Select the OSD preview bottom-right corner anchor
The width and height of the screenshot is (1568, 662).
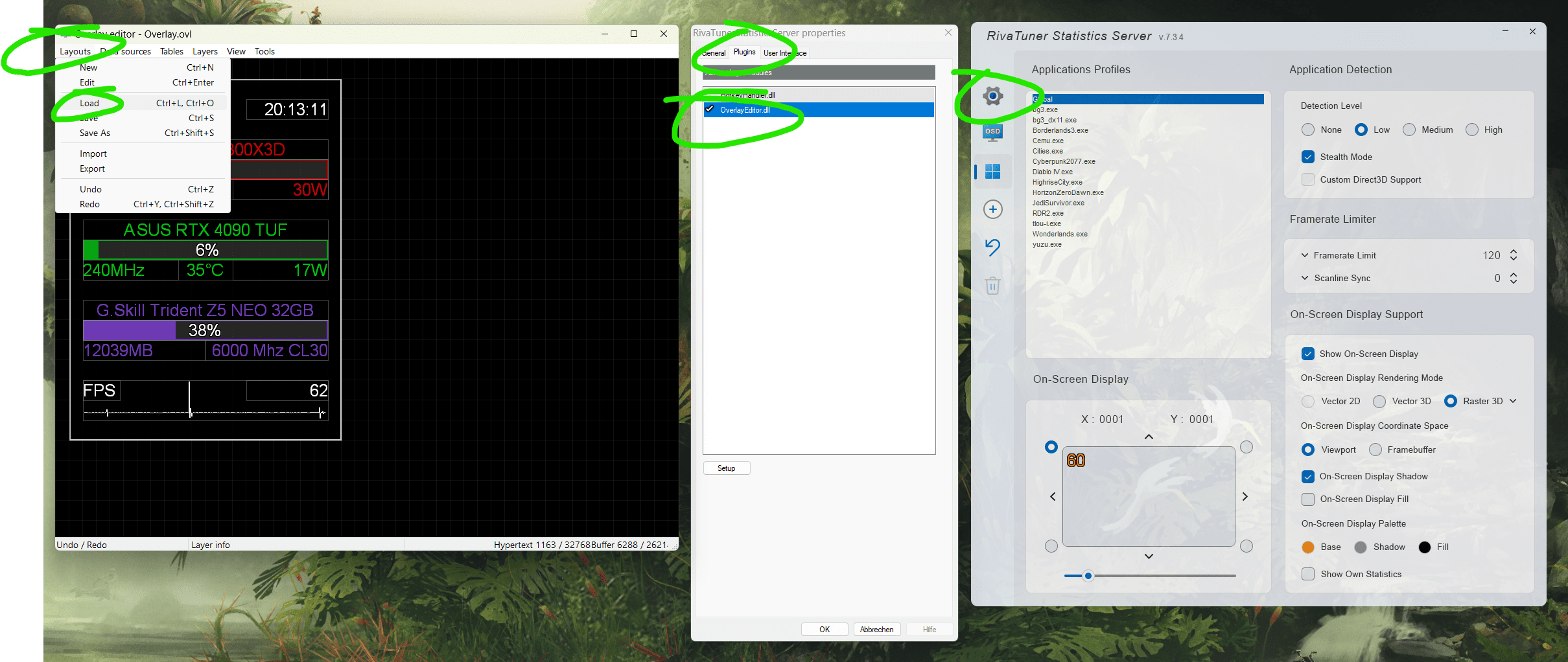(1246, 546)
